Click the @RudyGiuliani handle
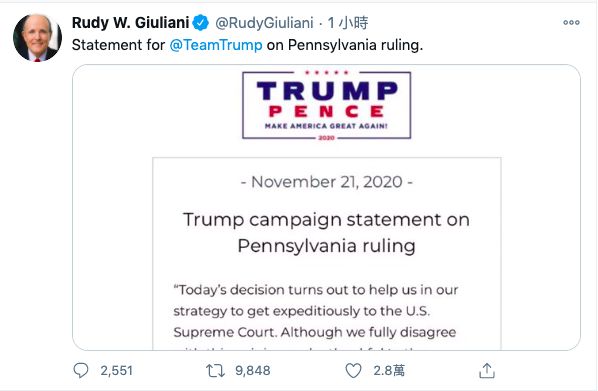Image resolution: width=598 pixels, height=391 pixels. tap(264, 23)
